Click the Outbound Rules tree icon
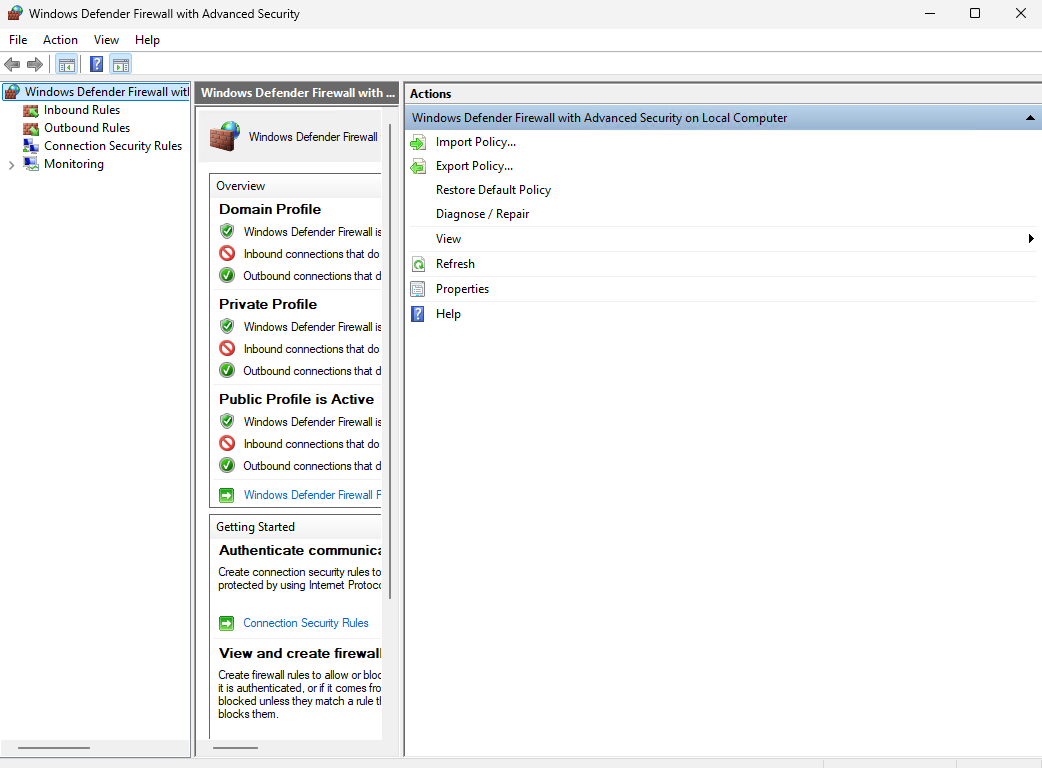 pos(31,128)
